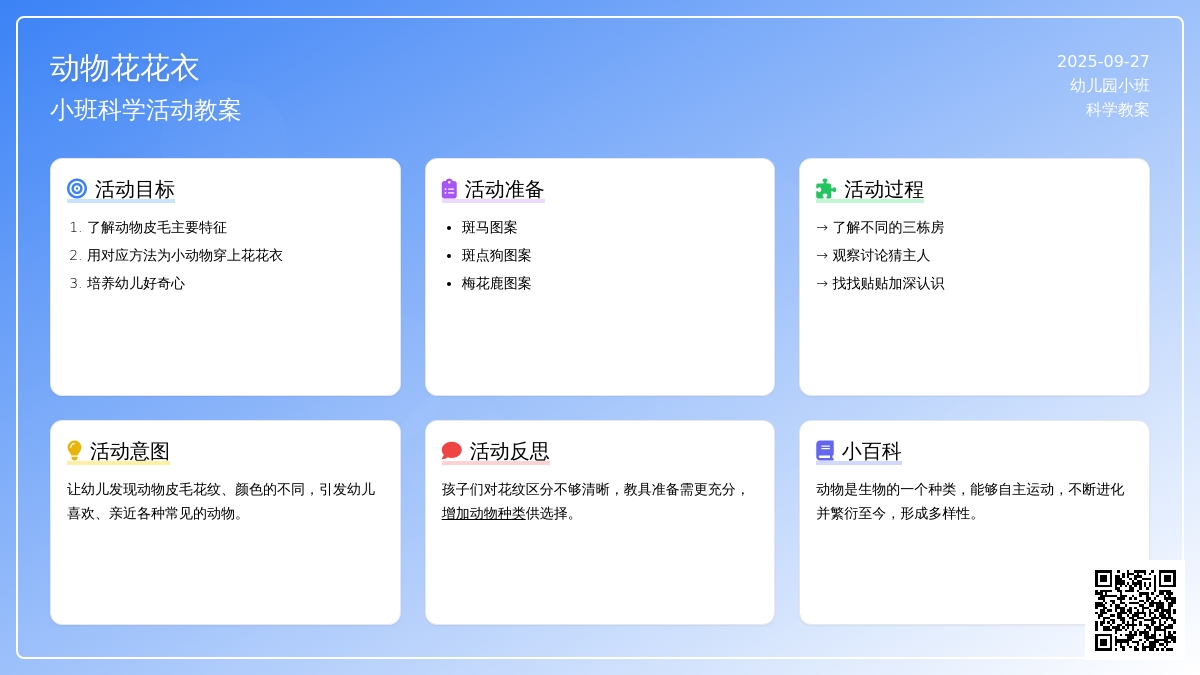The width and height of the screenshot is (1200, 675).
Task: Click the purple clipboard icon beside 活动准备
Action: point(449,189)
